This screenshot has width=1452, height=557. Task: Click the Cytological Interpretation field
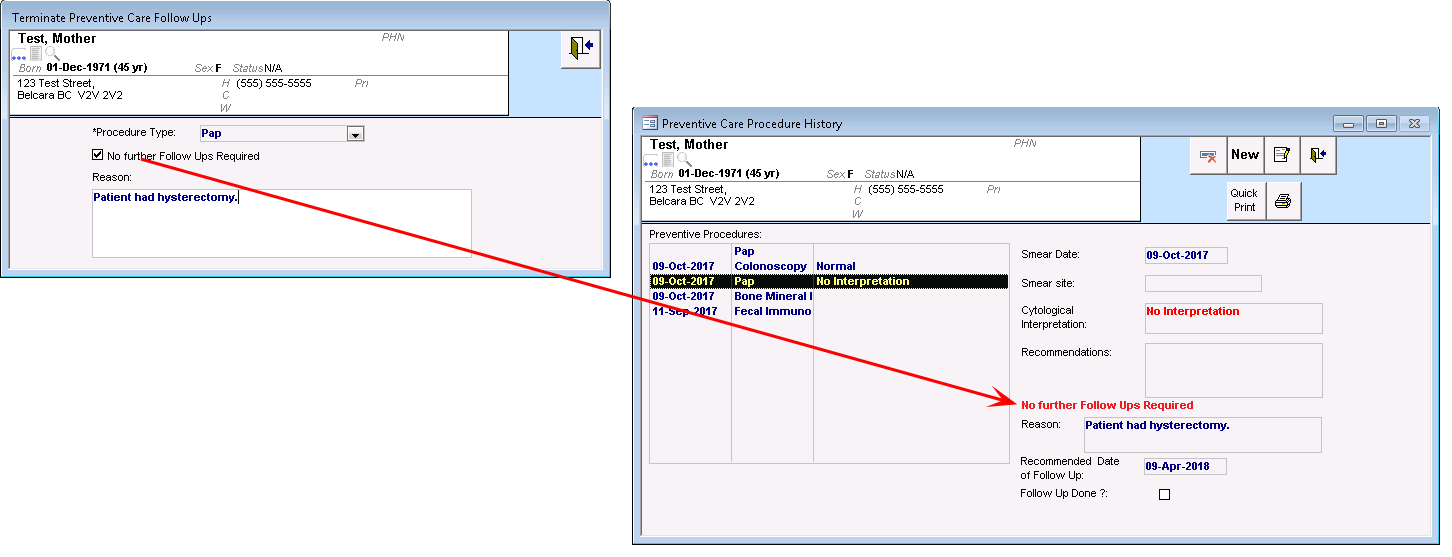tap(1233, 318)
